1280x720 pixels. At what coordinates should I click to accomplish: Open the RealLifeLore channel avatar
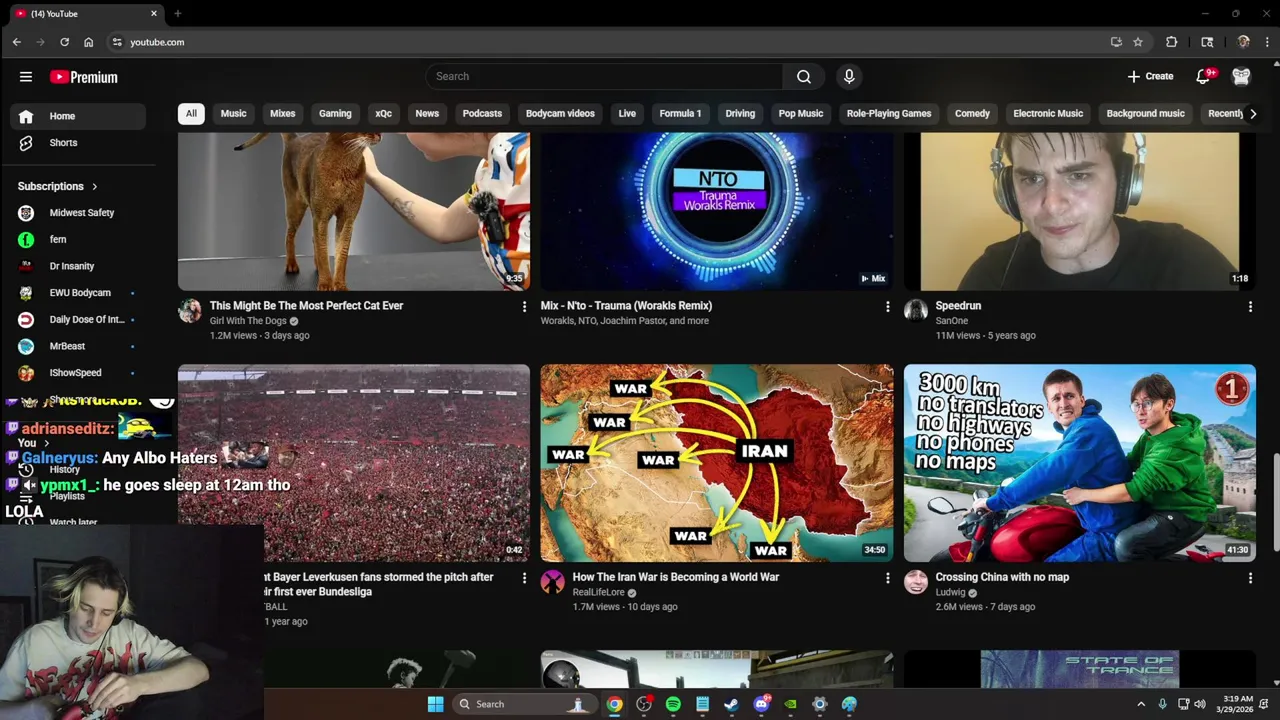click(552, 582)
